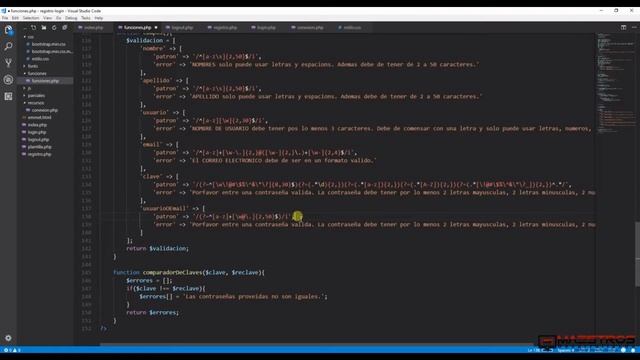
Task: Open login.php in the explorer tree
Action: click(37, 132)
